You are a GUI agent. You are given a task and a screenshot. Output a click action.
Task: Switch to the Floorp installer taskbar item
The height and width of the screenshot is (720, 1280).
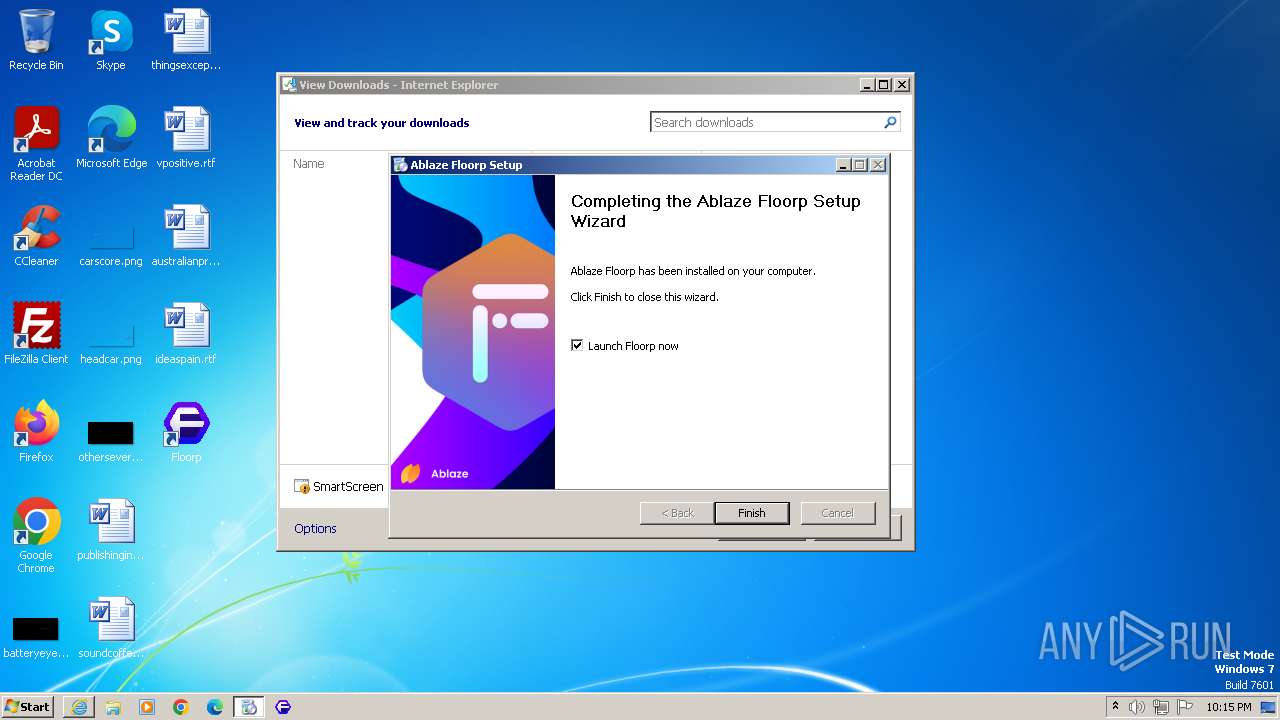pyautogui.click(x=249, y=707)
